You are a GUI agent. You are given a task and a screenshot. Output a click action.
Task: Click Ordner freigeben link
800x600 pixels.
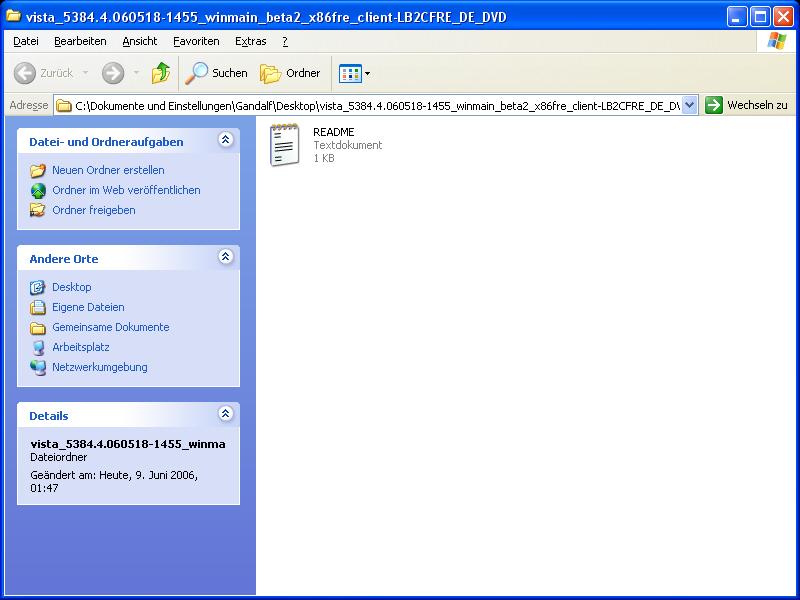[94, 210]
